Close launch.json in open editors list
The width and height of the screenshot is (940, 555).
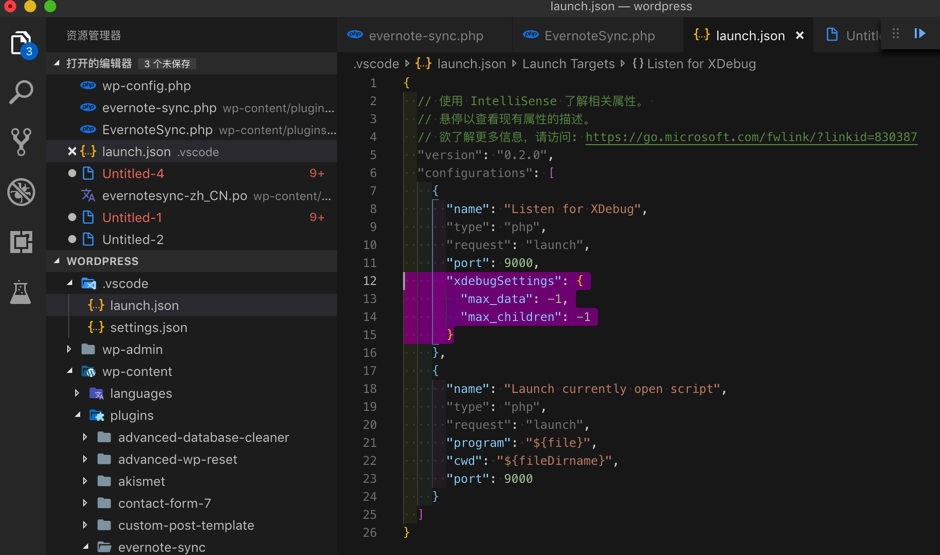click(x=72, y=152)
